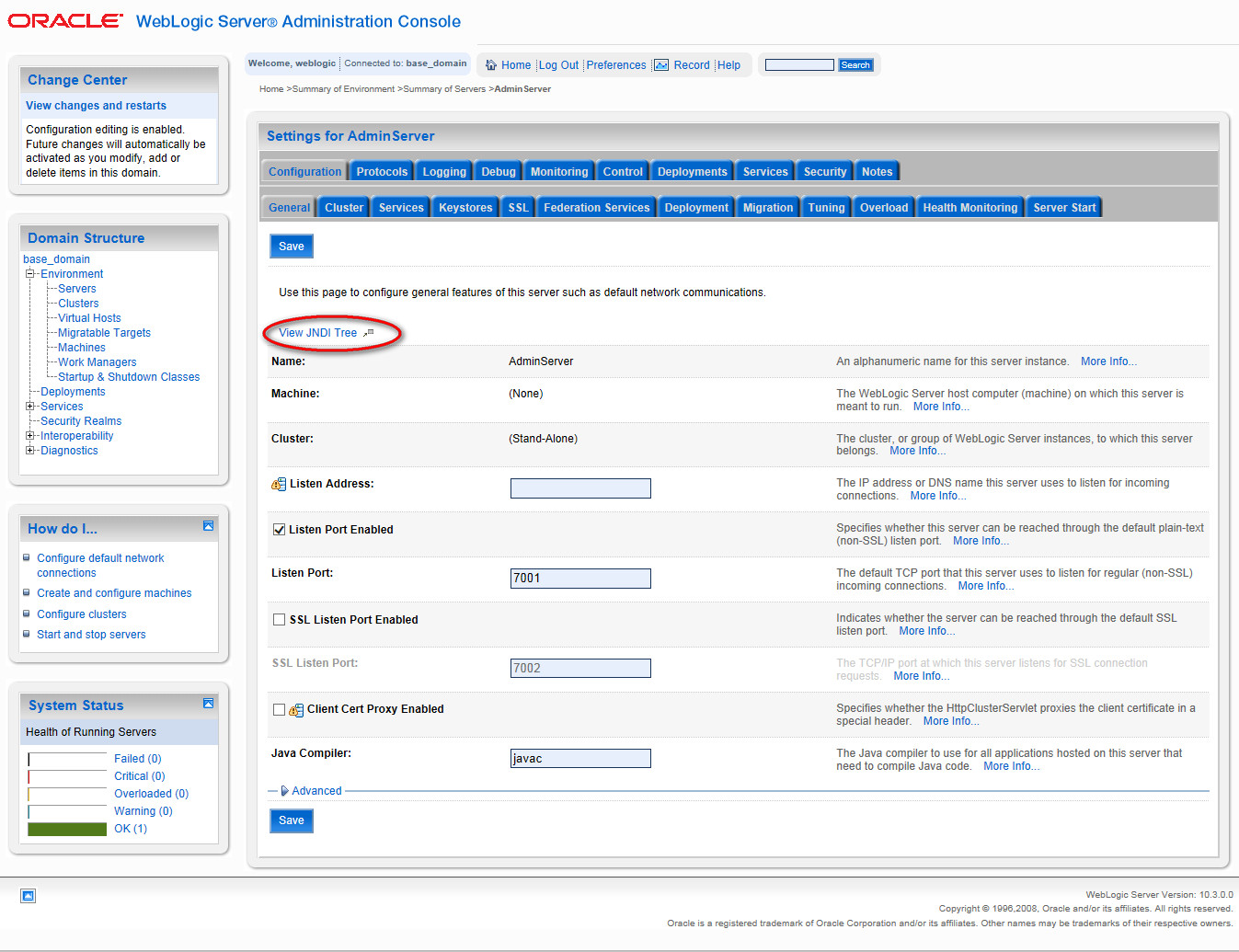The image size is (1239, 952).
Task: Open Security Realms tree item
Action: pos(81,421)
